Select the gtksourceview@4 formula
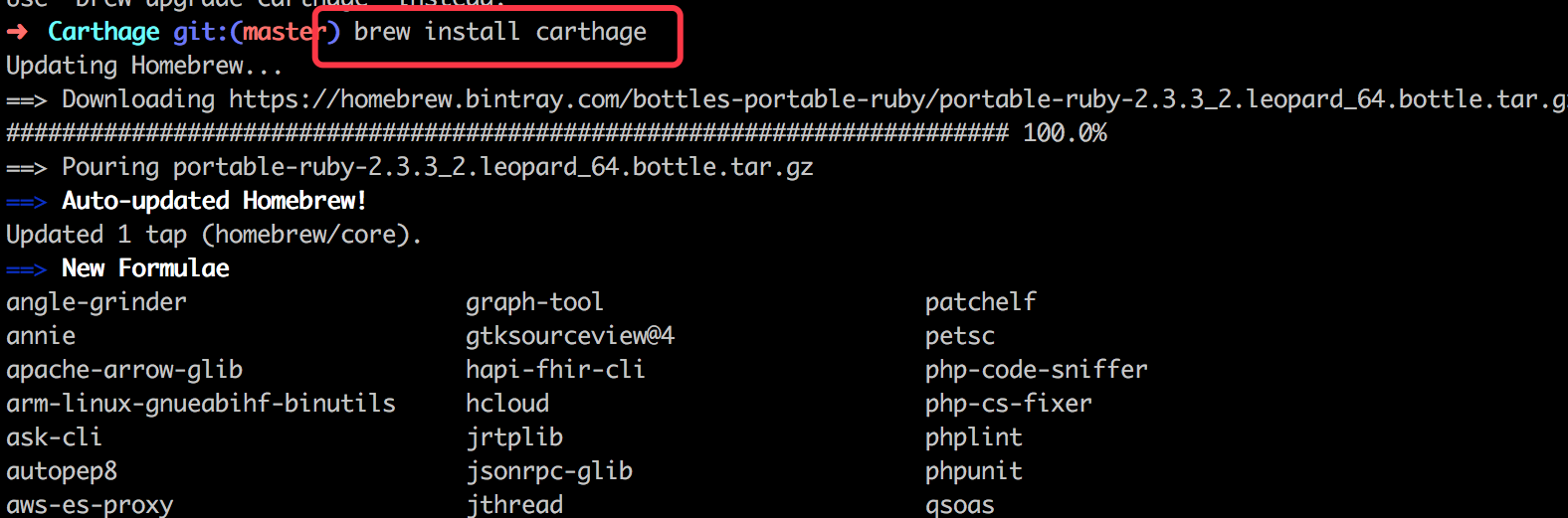The width and height of the screenshot is (1568, 518). [570, 336]
